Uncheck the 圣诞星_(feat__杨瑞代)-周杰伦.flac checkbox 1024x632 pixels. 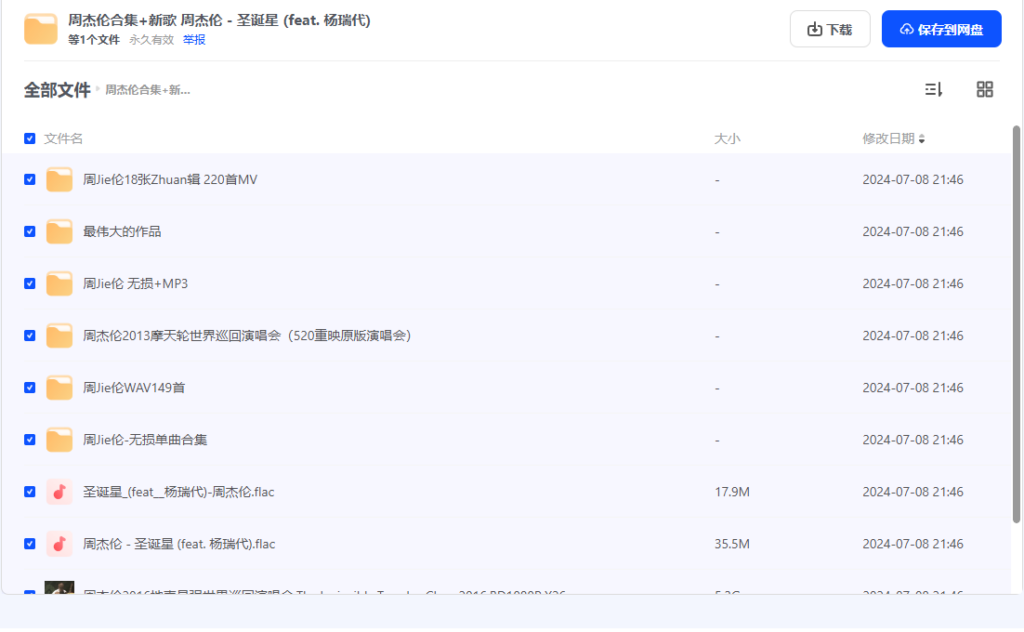pyautogui.click(x=29, y=492)
